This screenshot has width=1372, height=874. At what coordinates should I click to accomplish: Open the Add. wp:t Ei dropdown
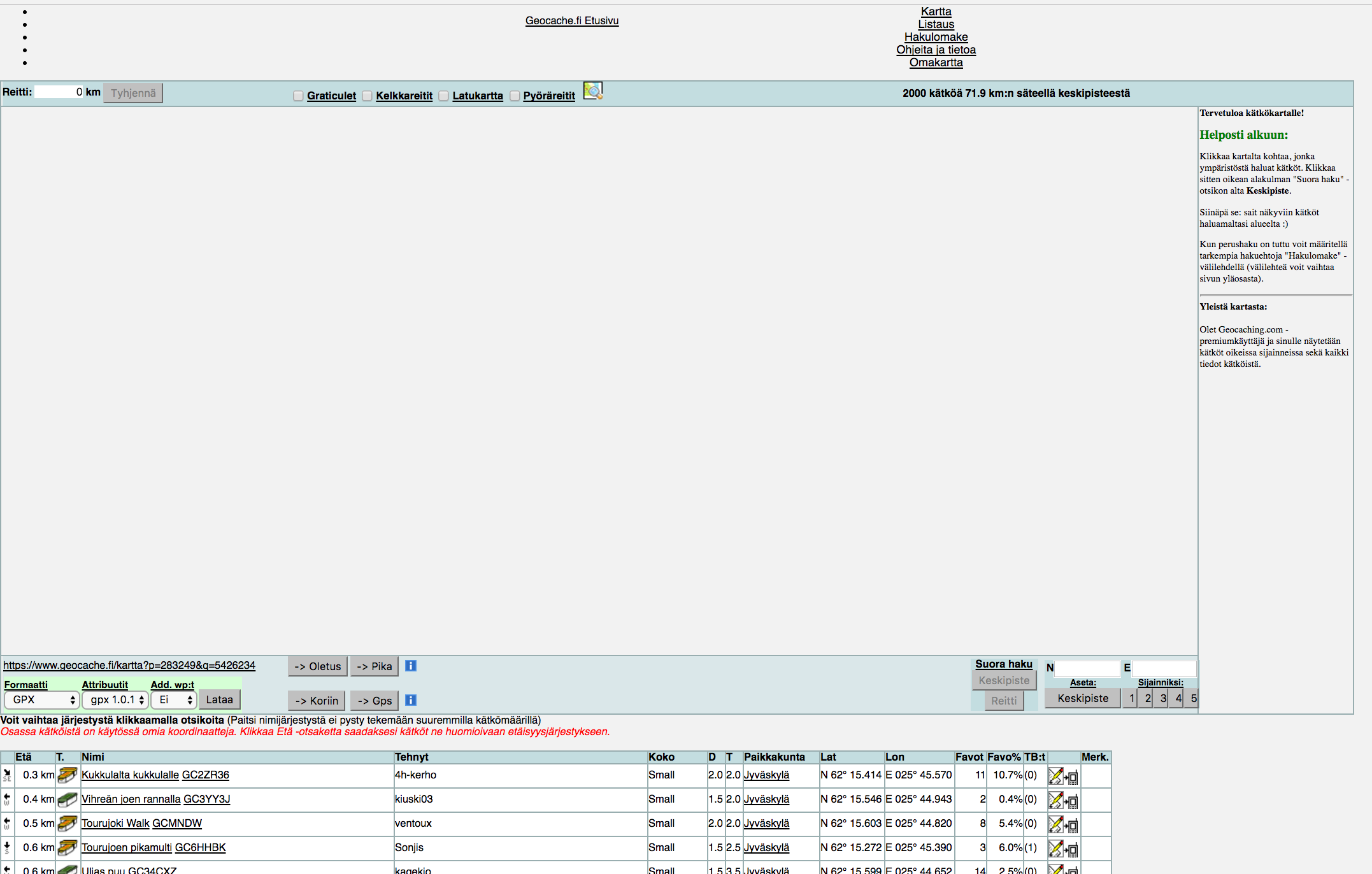click(173, 699)
